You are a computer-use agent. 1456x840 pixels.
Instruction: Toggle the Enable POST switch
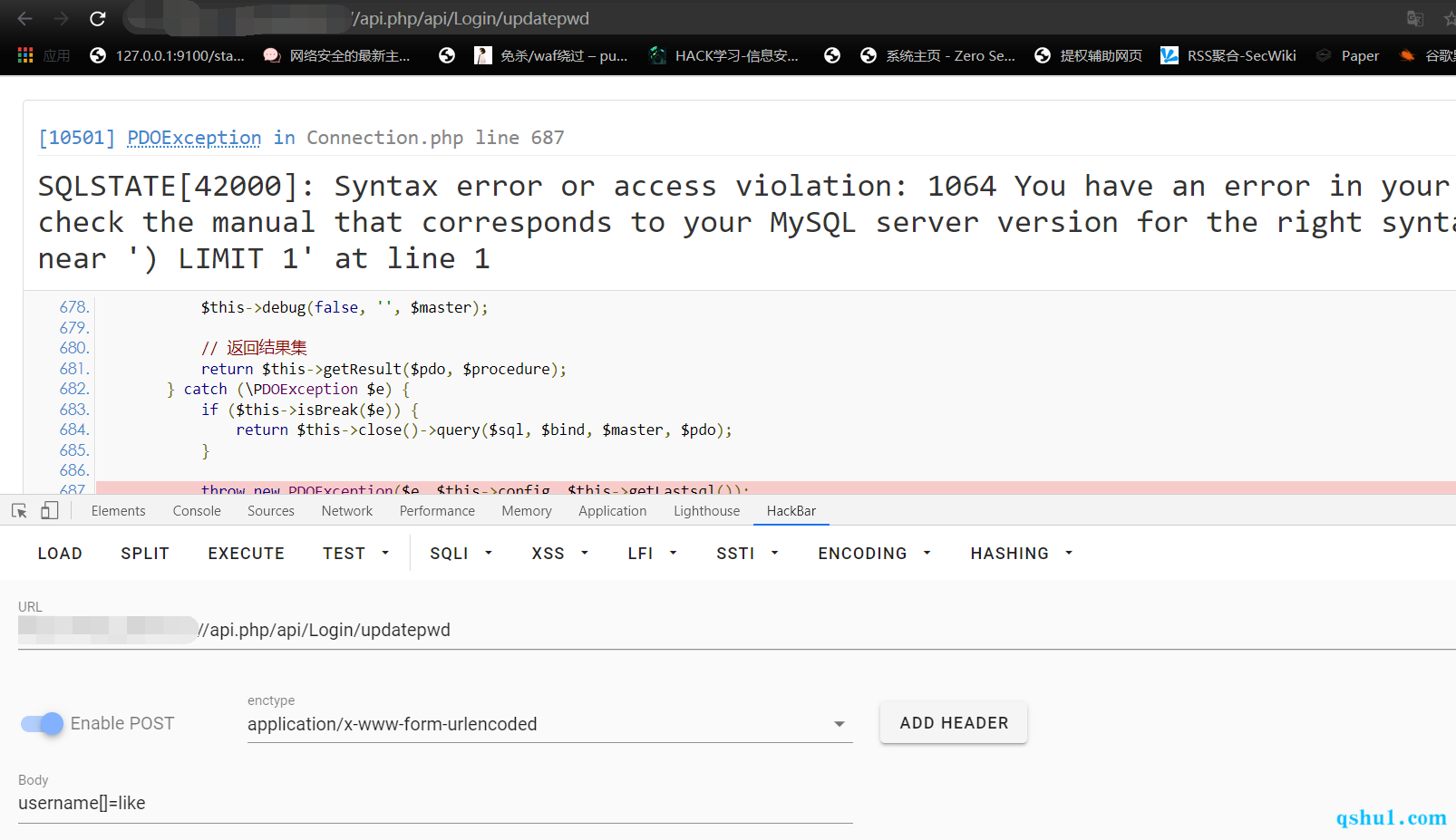coord(42,723)
